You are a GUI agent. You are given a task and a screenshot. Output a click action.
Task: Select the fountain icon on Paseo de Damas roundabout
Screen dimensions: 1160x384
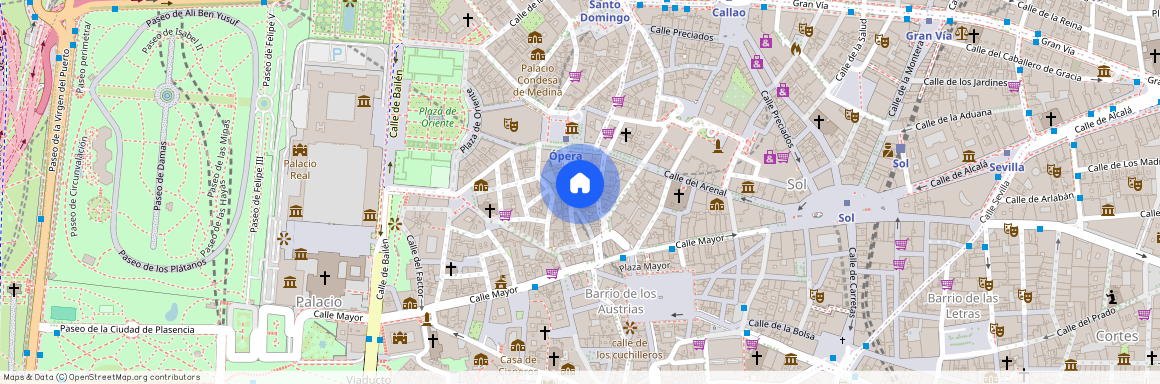pos(166,95)
